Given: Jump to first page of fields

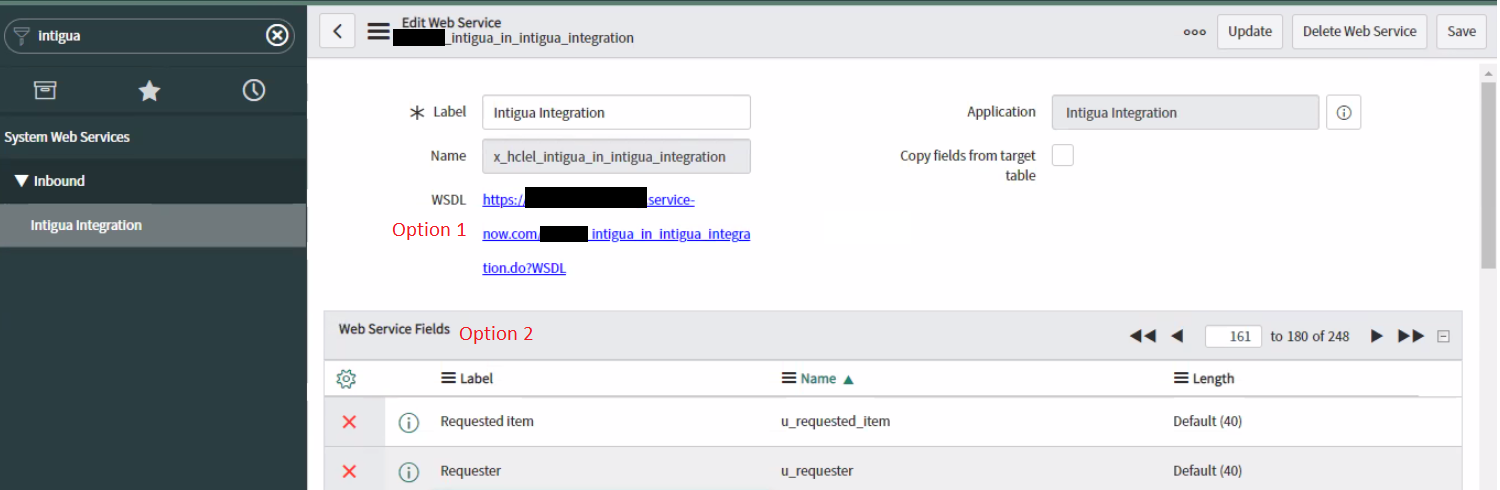Looking at the screenshot, I should pos(1142,336).
